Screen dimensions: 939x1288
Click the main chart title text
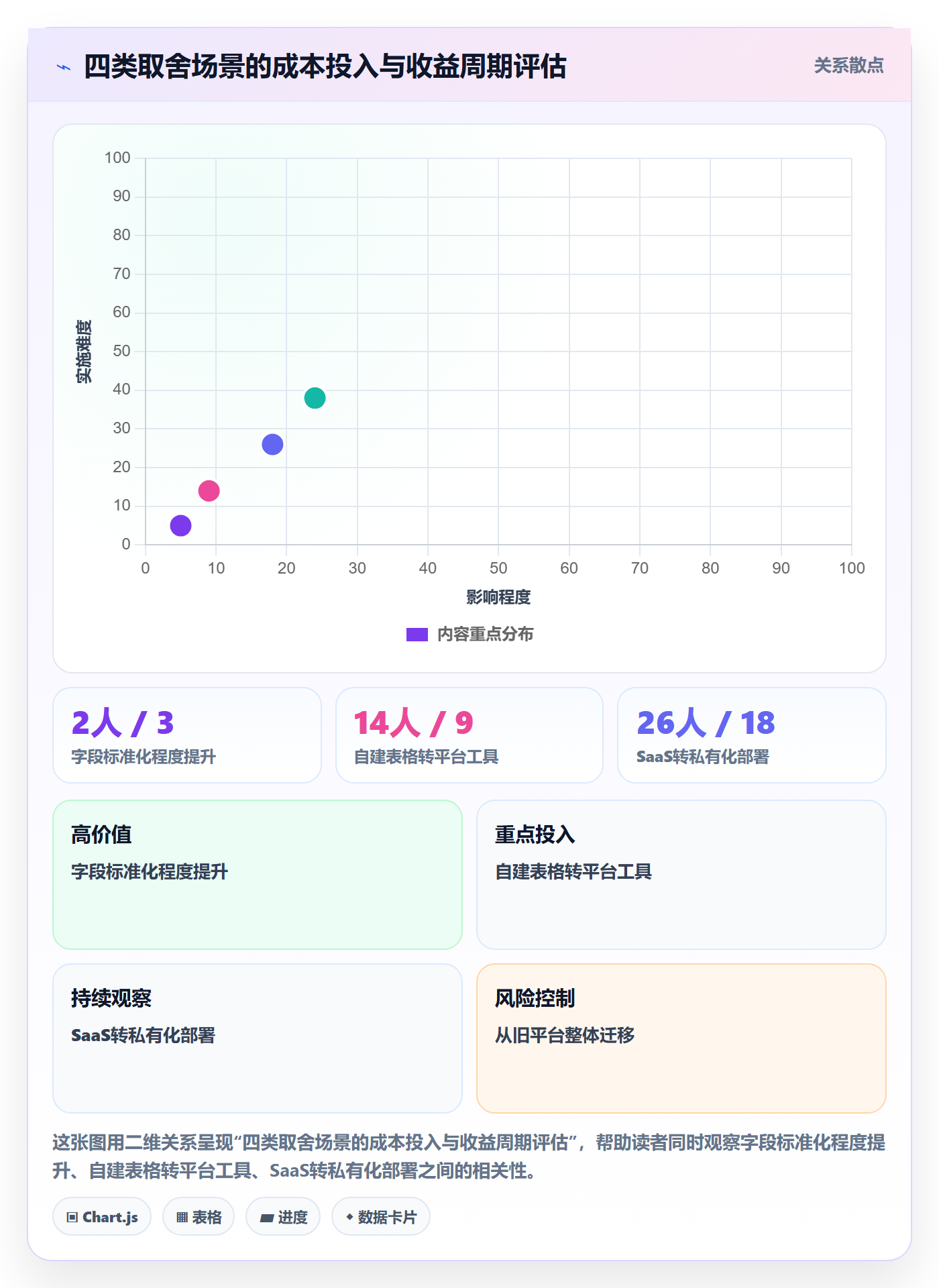pos(325,66)
